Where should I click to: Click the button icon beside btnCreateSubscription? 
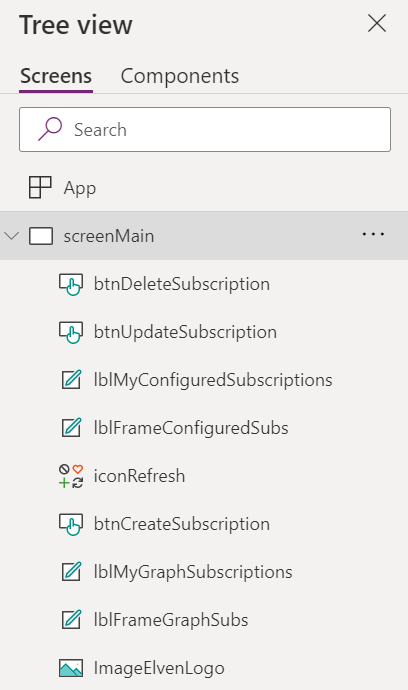click(x=71, y=524)
